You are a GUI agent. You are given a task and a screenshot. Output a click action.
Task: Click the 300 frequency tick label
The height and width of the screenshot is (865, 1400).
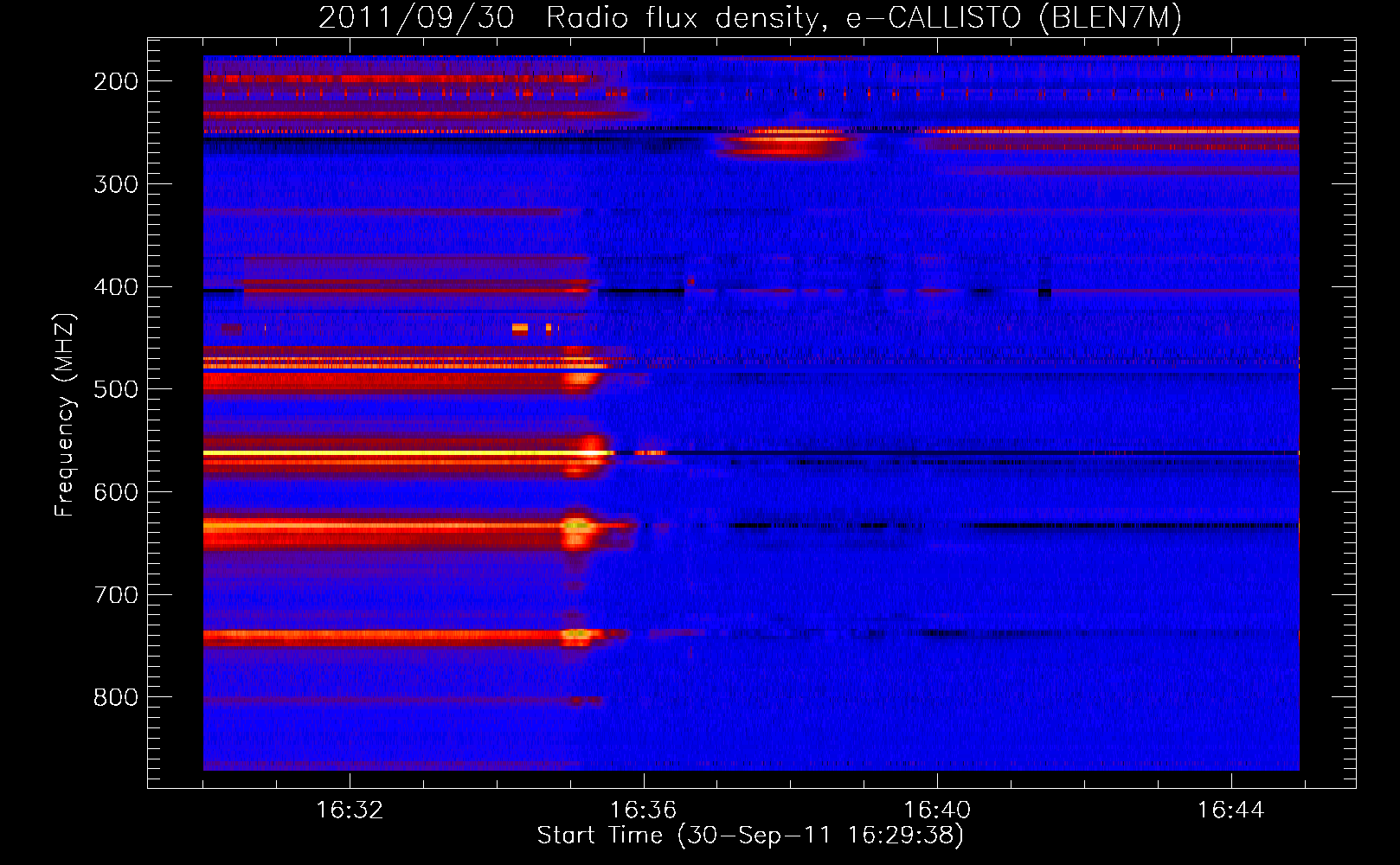(116, 184)
